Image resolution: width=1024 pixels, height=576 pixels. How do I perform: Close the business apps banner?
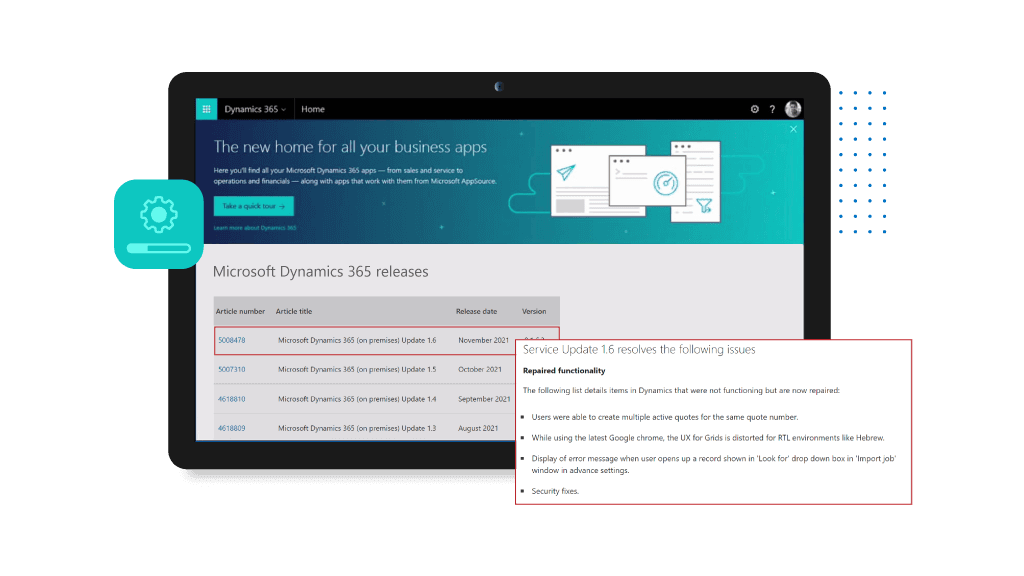pos(794,129)
